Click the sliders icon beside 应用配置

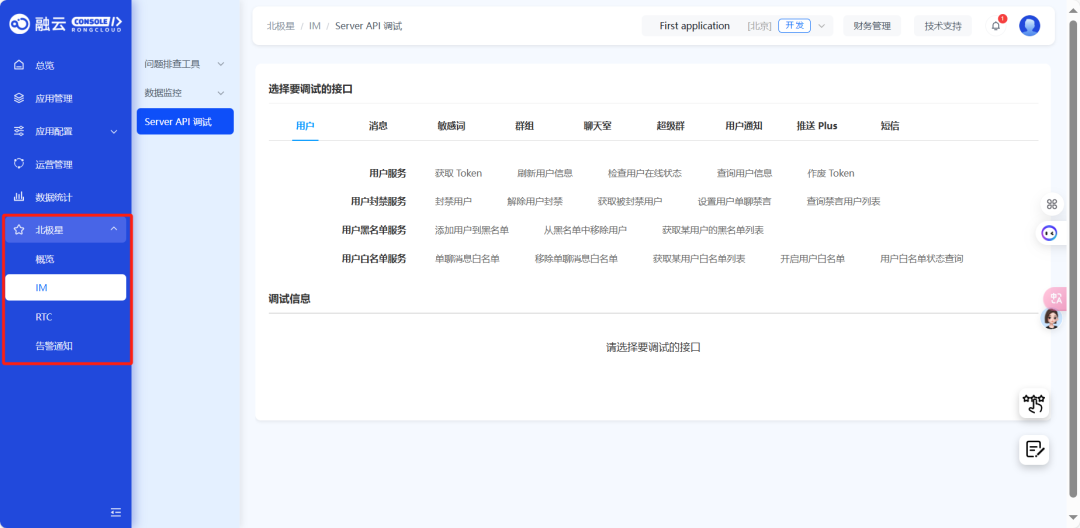[19, 131]
